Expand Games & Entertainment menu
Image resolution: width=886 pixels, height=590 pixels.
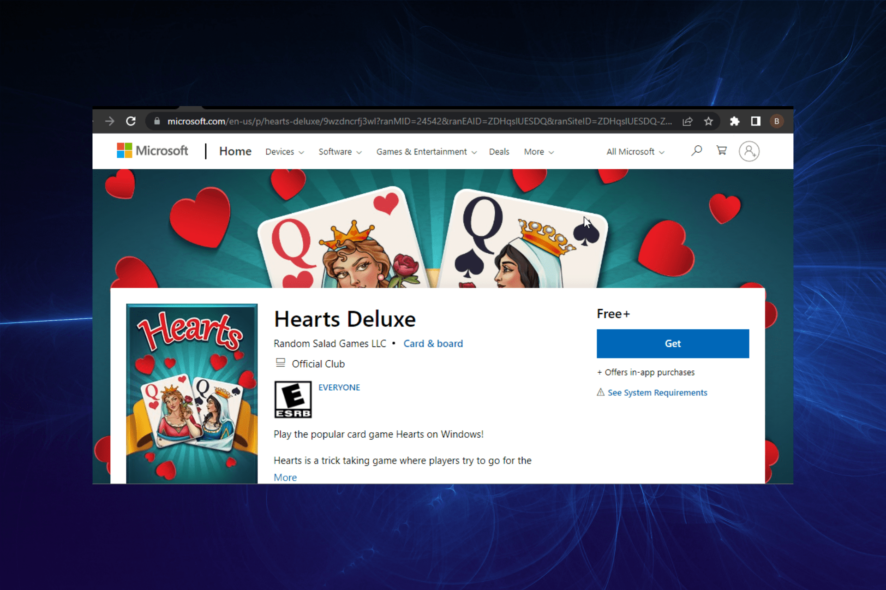pyautogui.click(x=427, y=151)
